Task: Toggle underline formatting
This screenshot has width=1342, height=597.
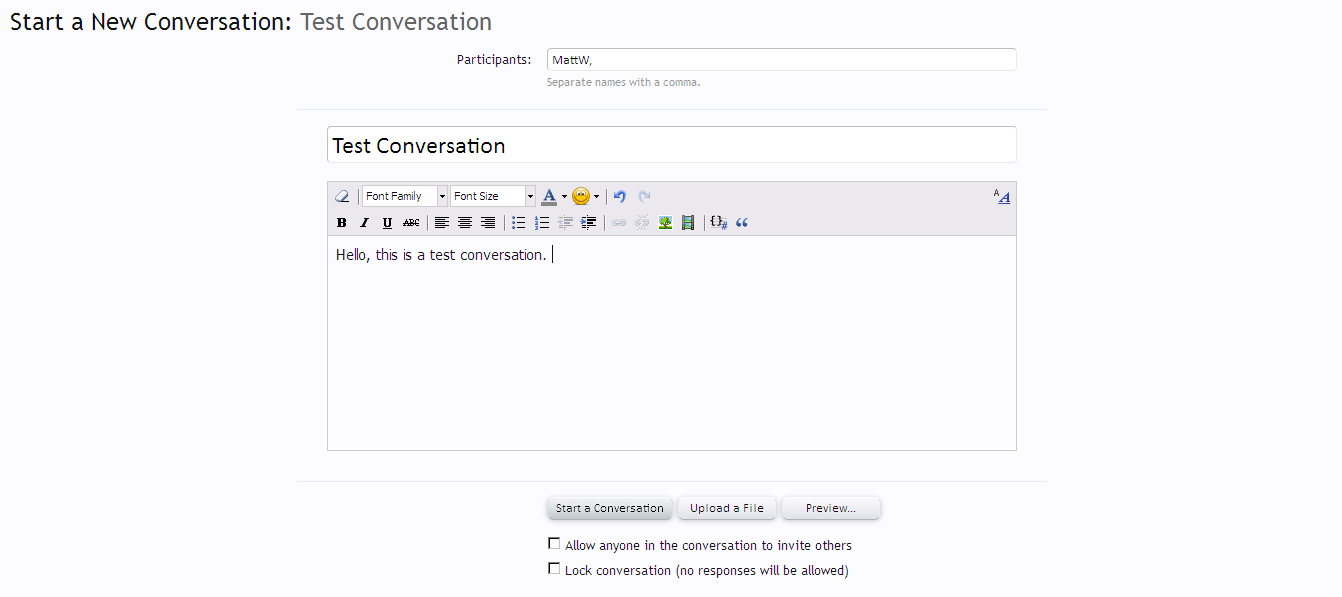Action: tap(388, 222)
